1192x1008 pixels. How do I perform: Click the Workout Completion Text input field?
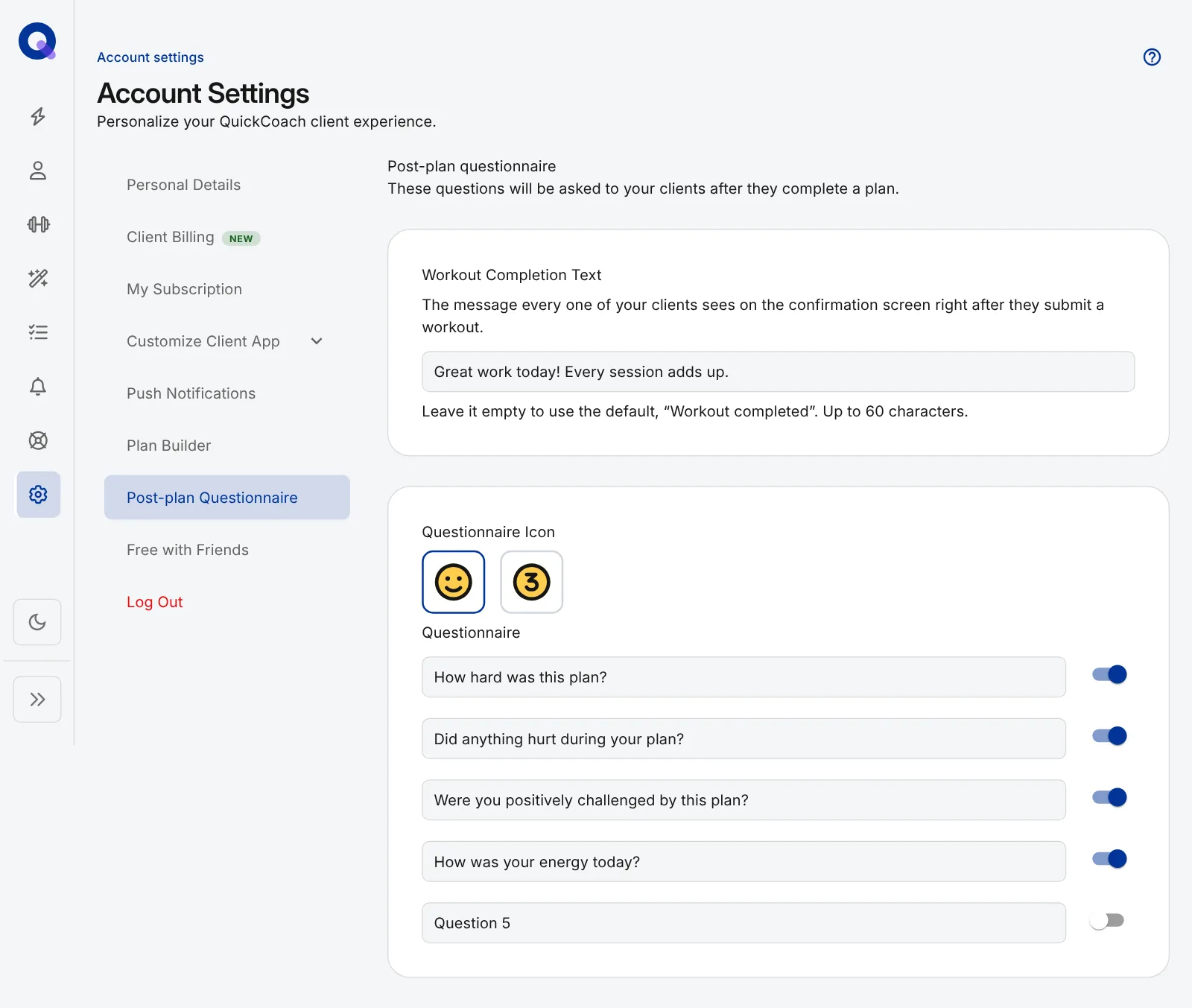[x=778, y=372]
